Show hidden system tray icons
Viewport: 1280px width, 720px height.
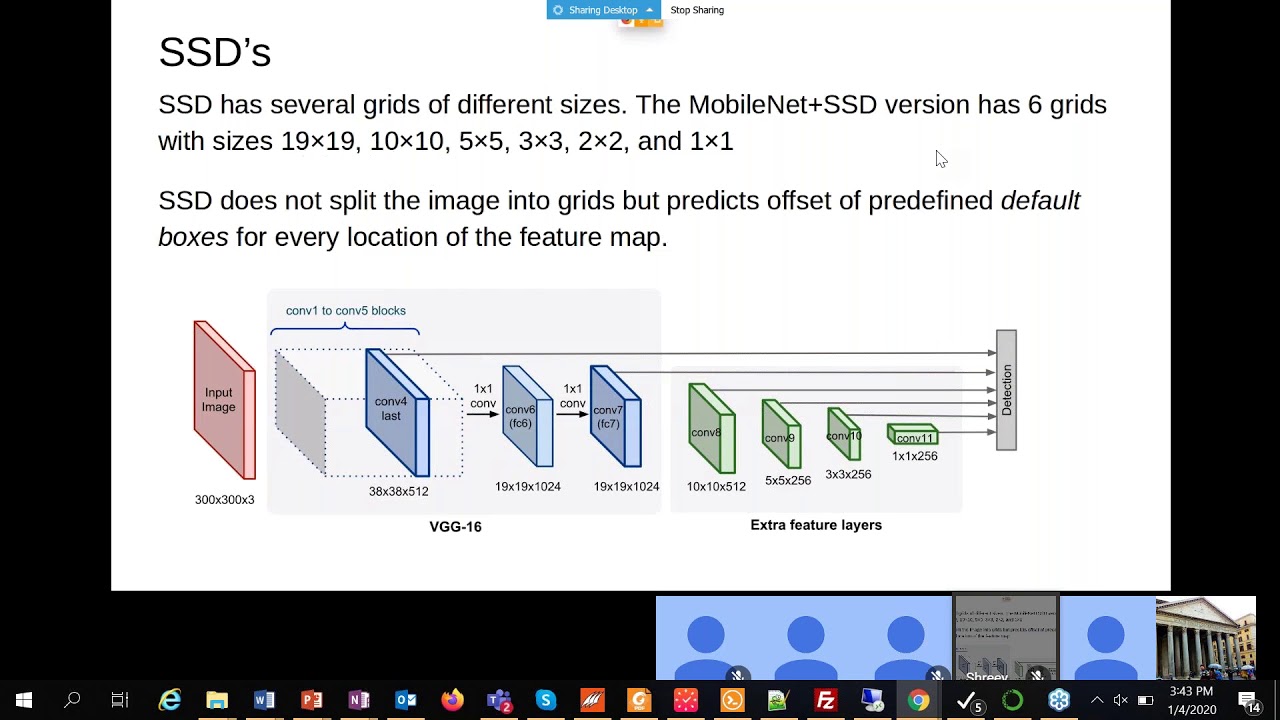[x=1097, y=701]
